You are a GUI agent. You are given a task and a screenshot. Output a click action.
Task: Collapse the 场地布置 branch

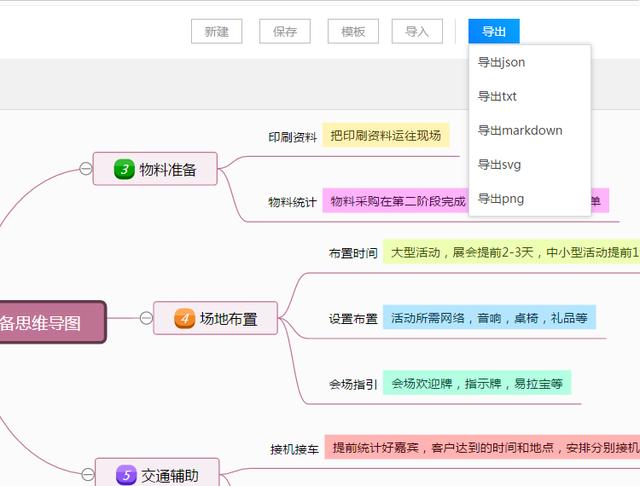point(145,319)
